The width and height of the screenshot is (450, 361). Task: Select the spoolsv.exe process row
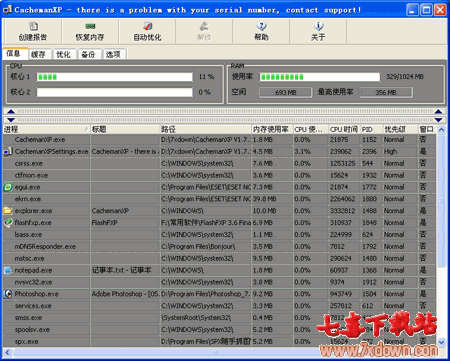click(220, 330)
